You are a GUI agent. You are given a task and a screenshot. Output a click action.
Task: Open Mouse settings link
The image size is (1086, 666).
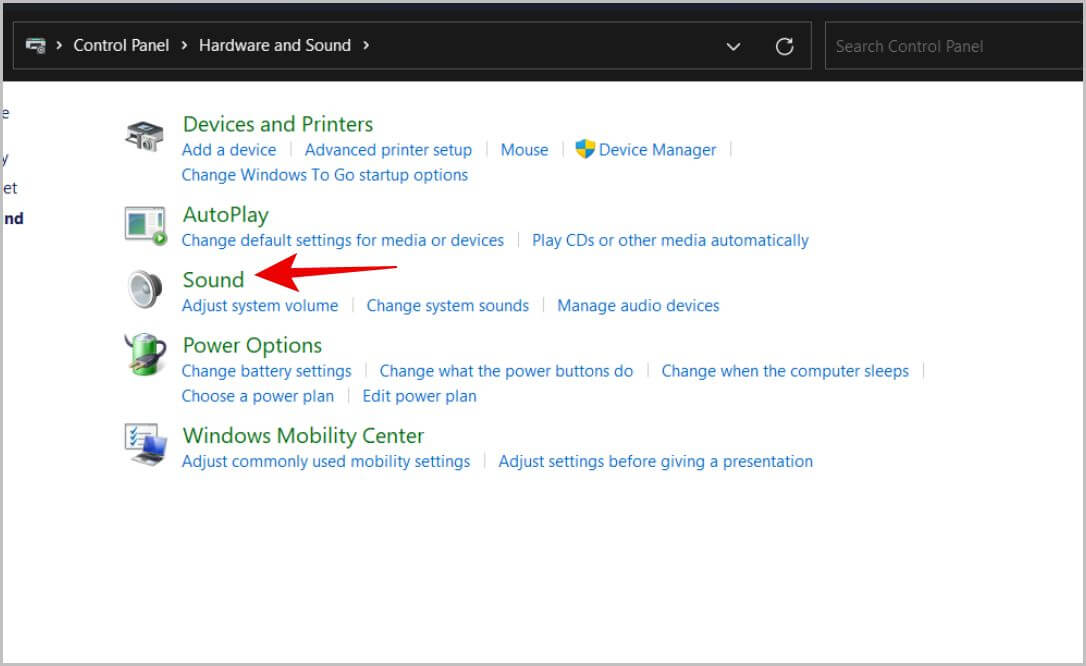[x=524, y=150]
